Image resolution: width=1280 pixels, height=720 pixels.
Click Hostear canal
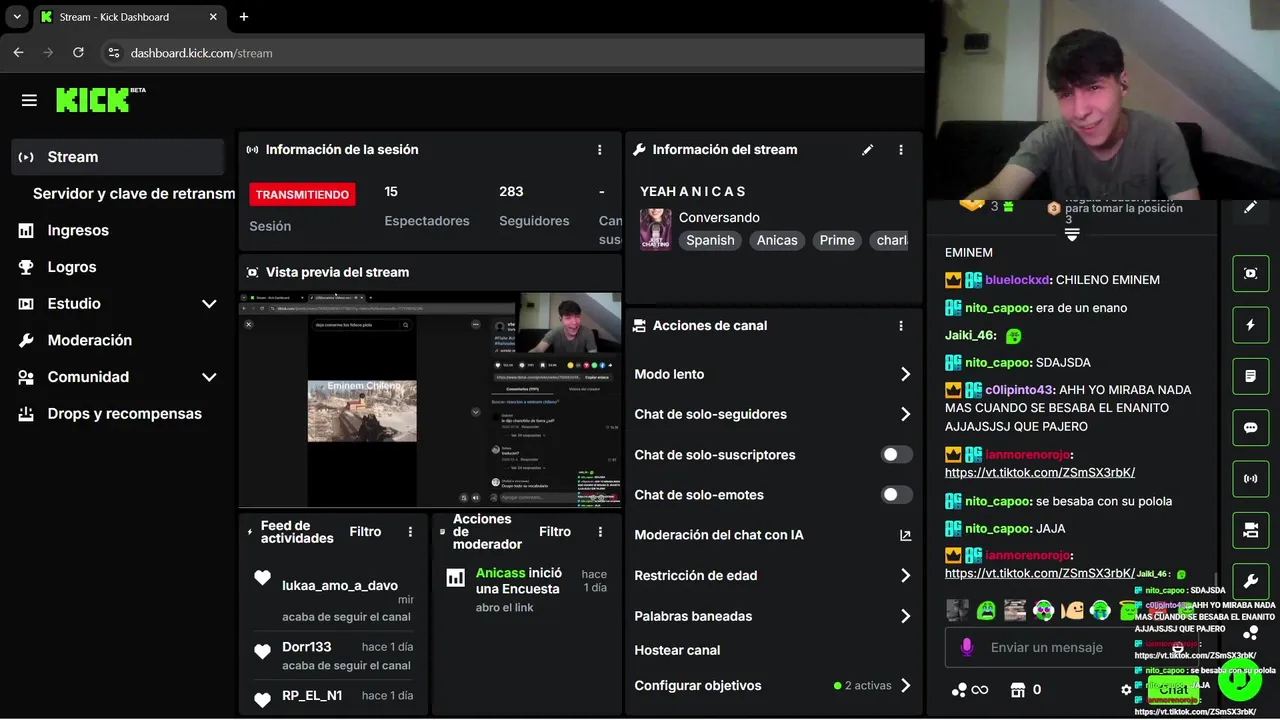point(677,650)
